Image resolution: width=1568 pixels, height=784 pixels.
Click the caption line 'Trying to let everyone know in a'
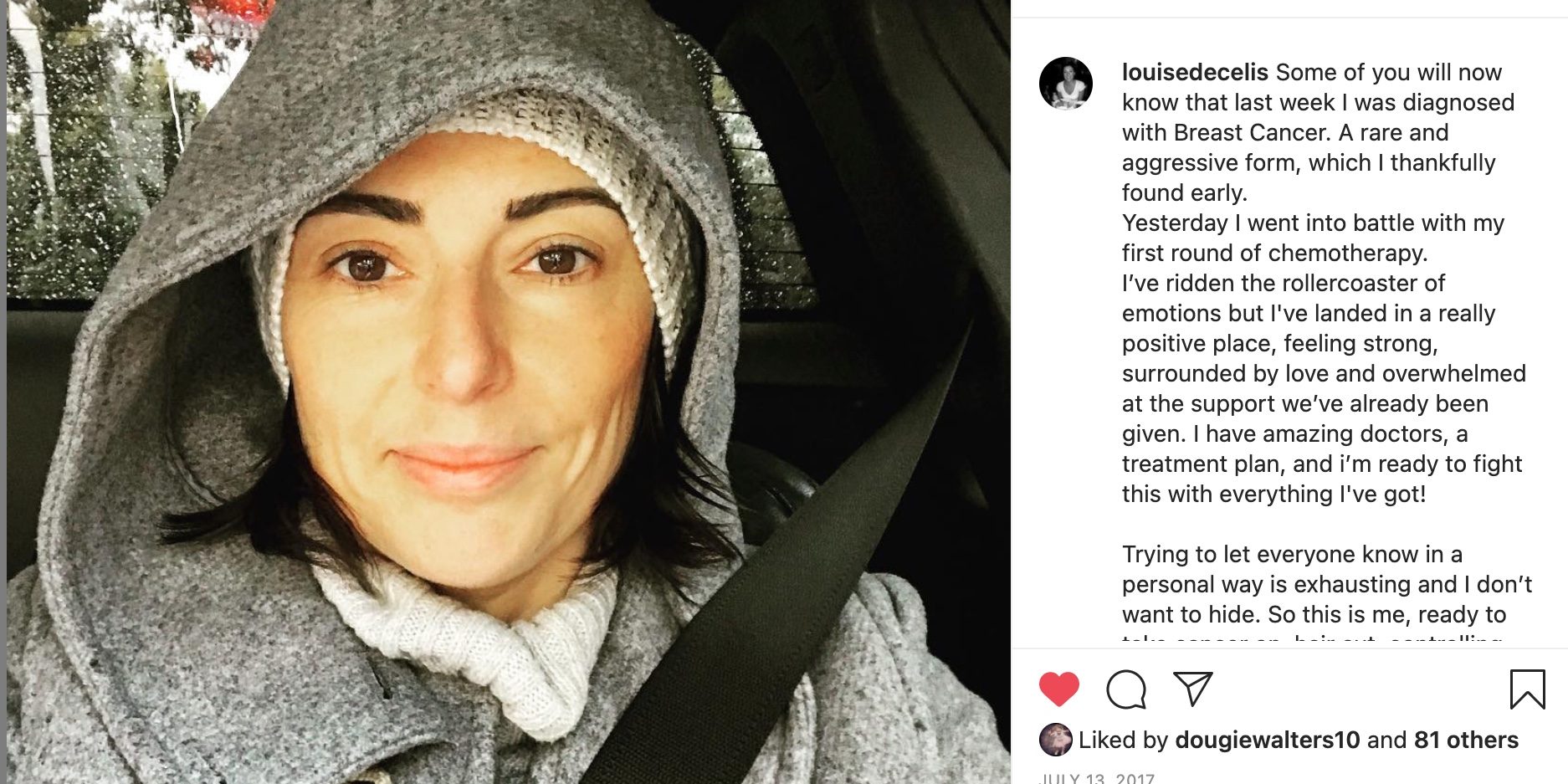[x=1292, y=555]
